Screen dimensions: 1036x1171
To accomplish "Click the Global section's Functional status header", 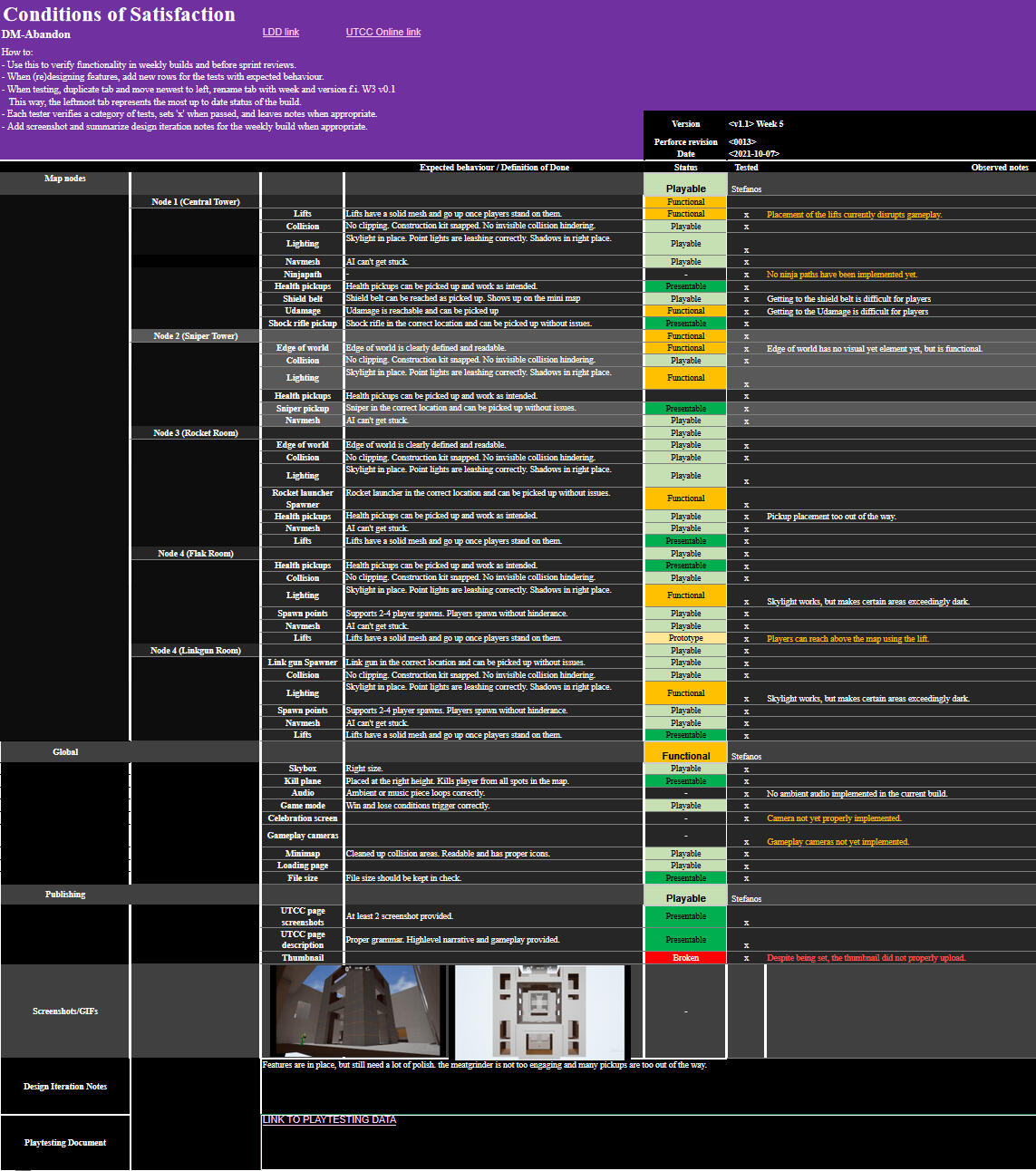I will click(x=685, y=756).
